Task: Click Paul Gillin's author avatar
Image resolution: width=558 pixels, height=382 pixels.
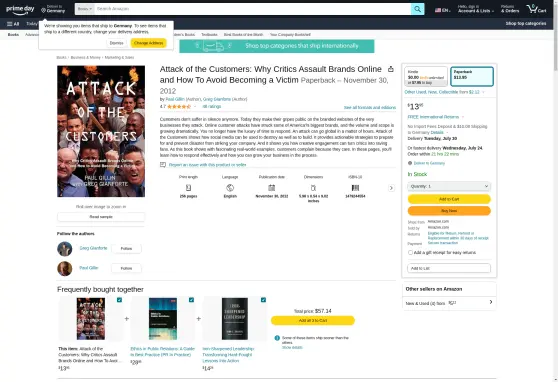Action: point(65,269)
